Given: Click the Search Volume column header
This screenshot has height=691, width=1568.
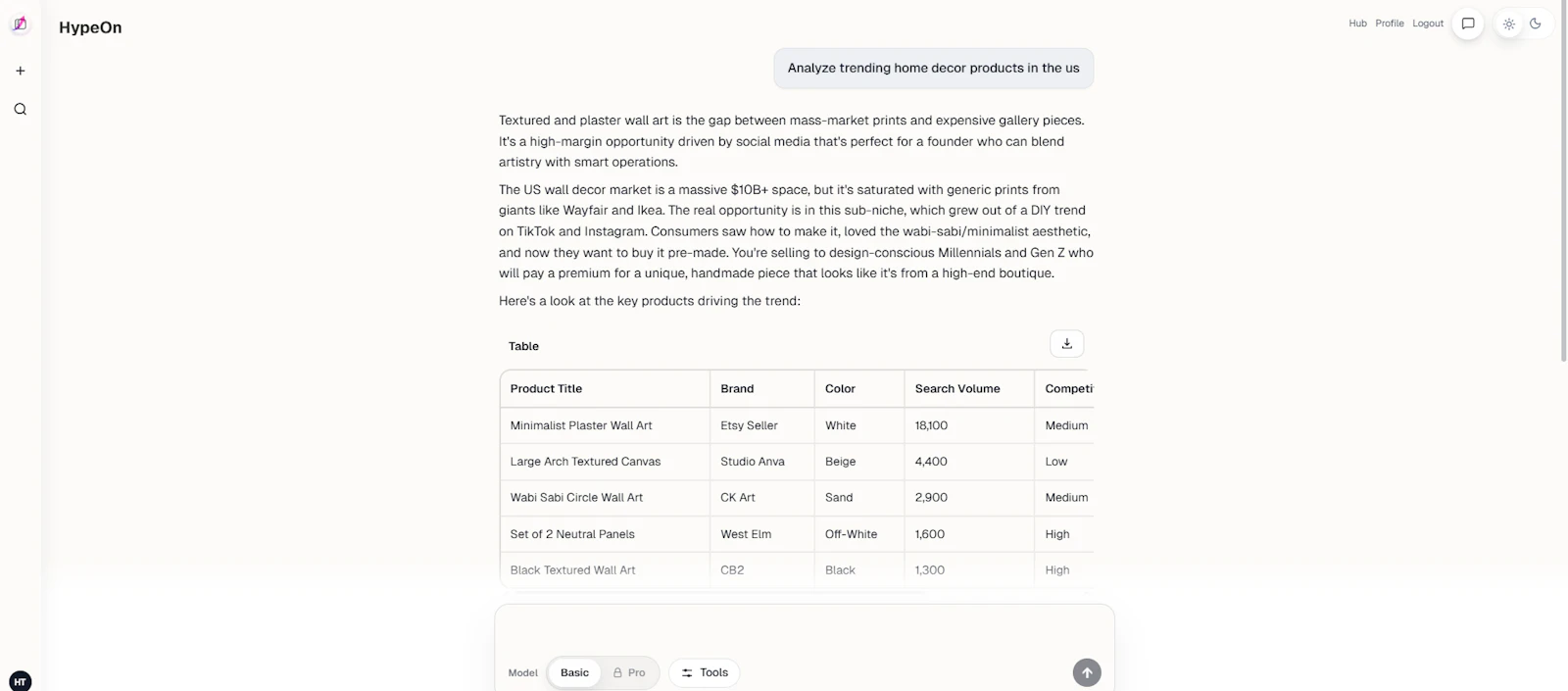Looking at the screenshot, I should [x=957, y=388].
